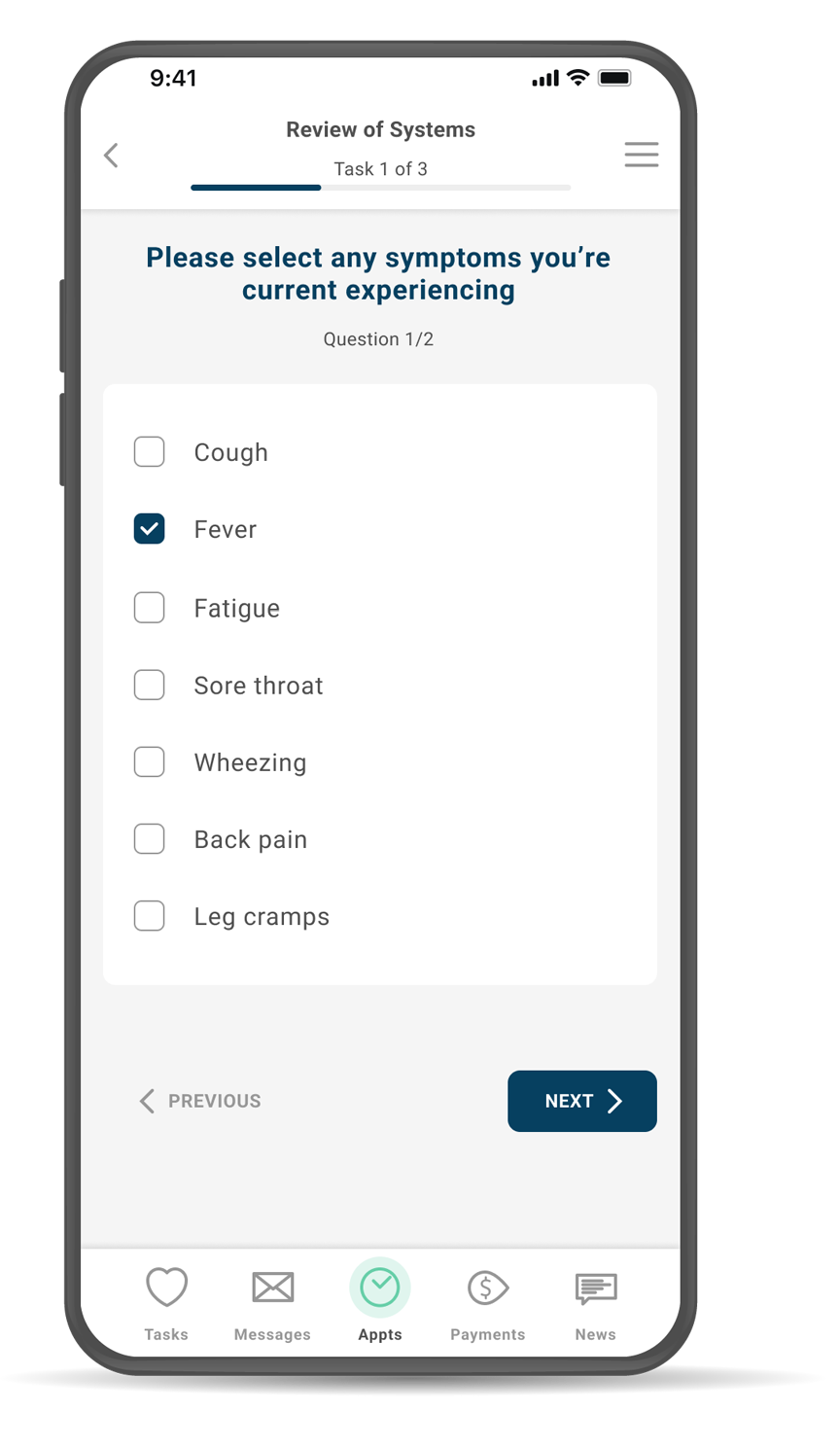
Task: Select the Appts clock icon
Action: coord(380,1288)
